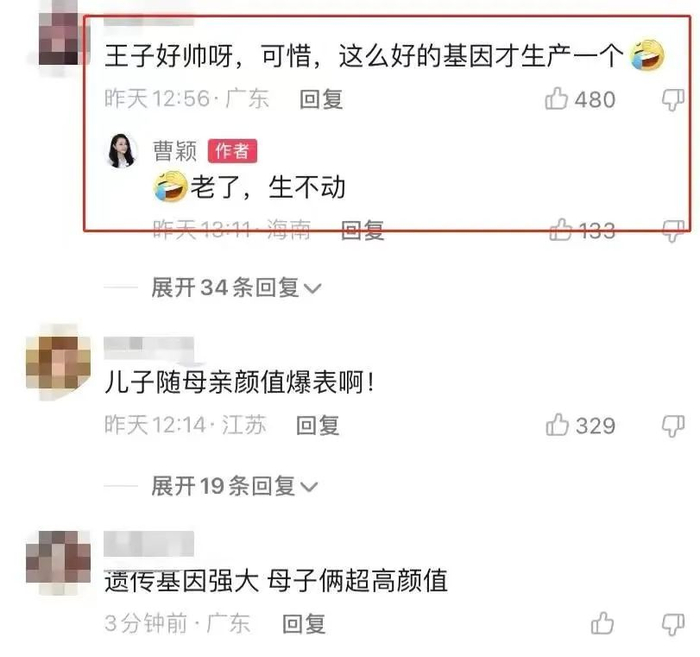
Task: Like the 遗传基因强大 comment
Action: (602, 623)
